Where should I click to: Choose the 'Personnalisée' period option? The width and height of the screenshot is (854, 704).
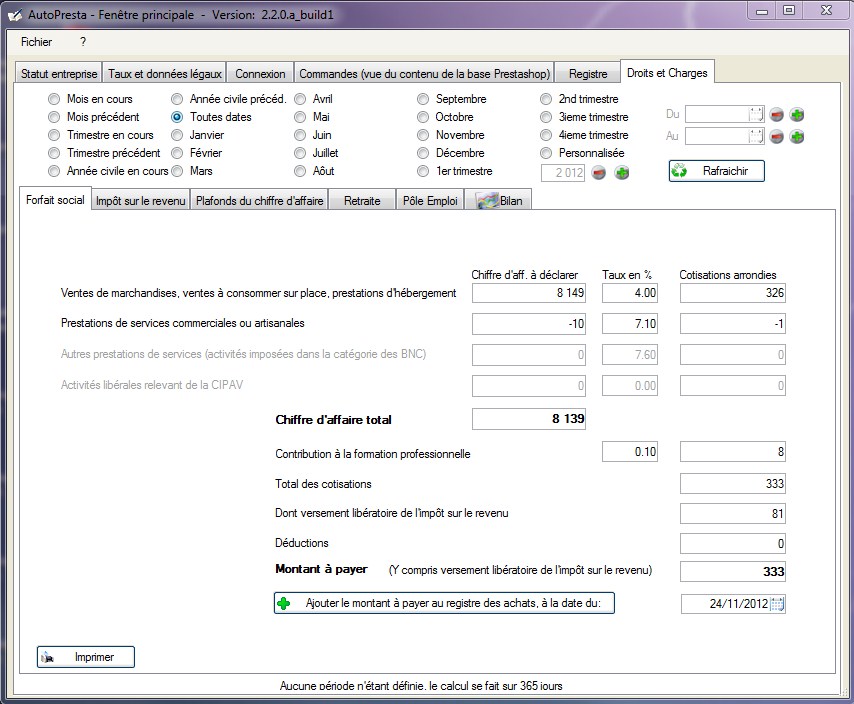click(548, 154)
